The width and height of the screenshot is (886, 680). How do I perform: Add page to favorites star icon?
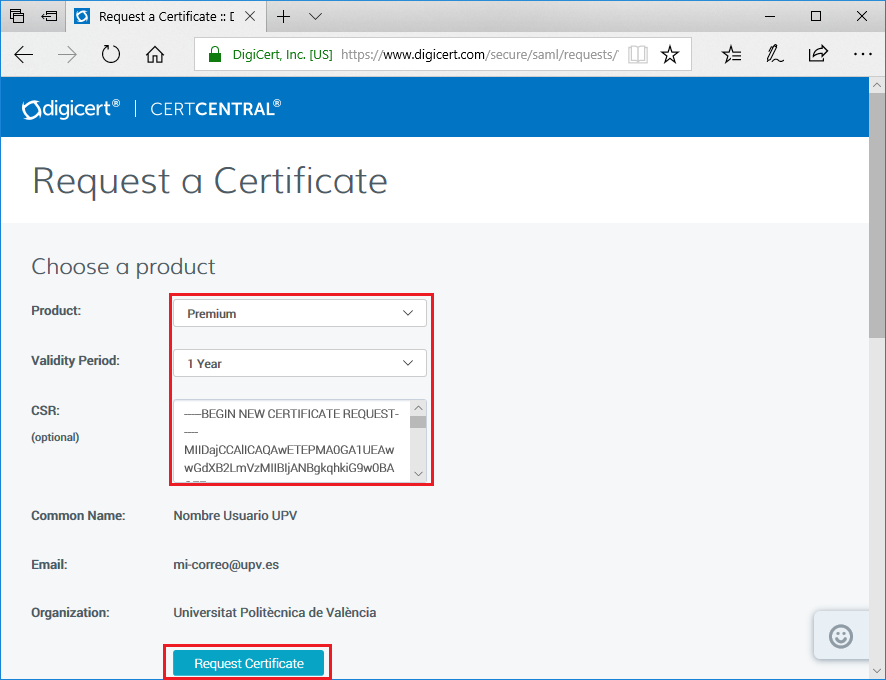tap(670, 55)
